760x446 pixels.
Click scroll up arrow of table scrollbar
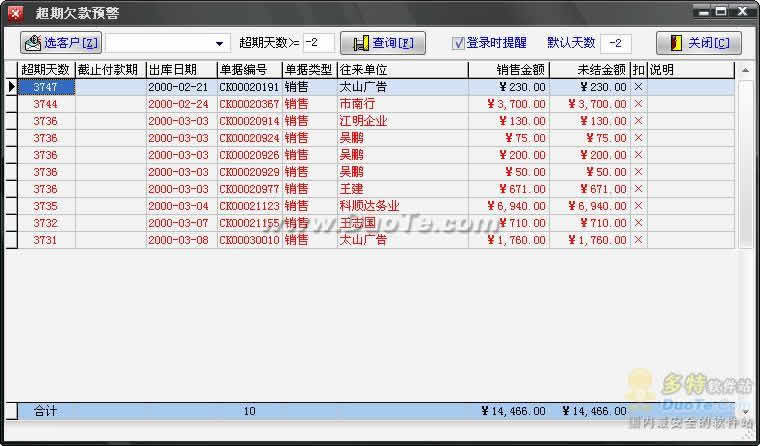click(x=745, y=71)
